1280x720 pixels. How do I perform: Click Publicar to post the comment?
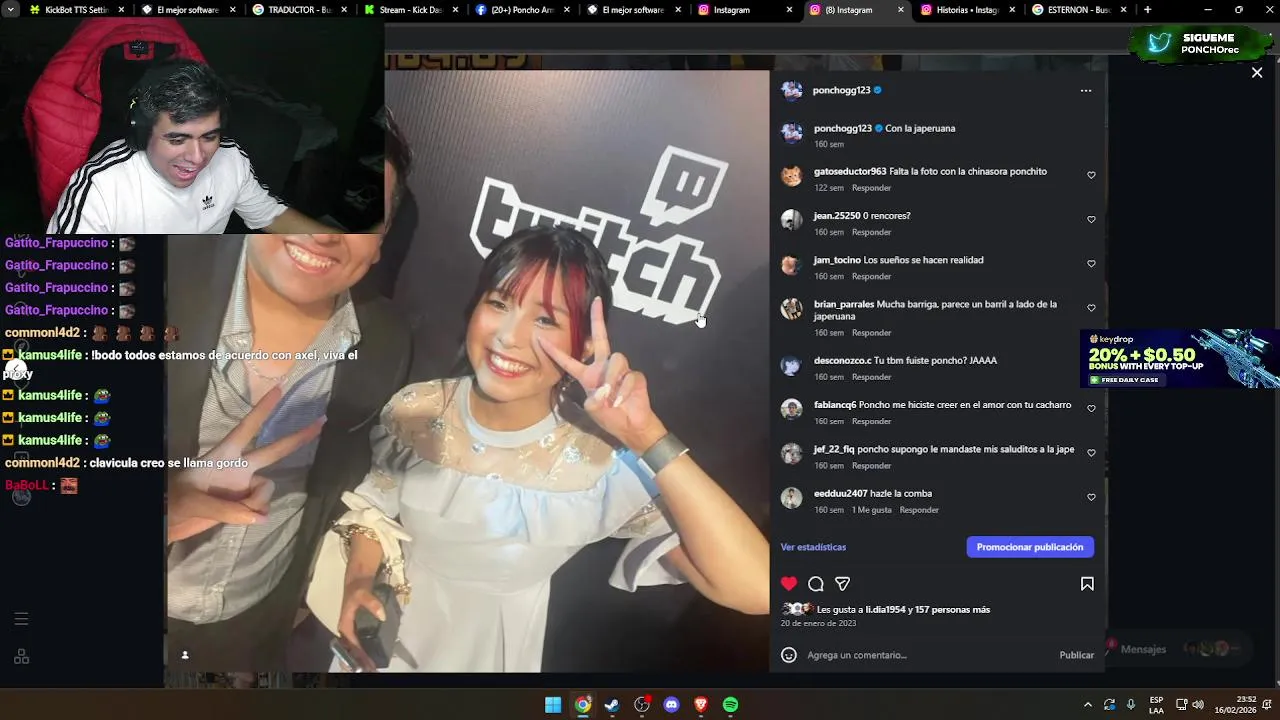1077,655
